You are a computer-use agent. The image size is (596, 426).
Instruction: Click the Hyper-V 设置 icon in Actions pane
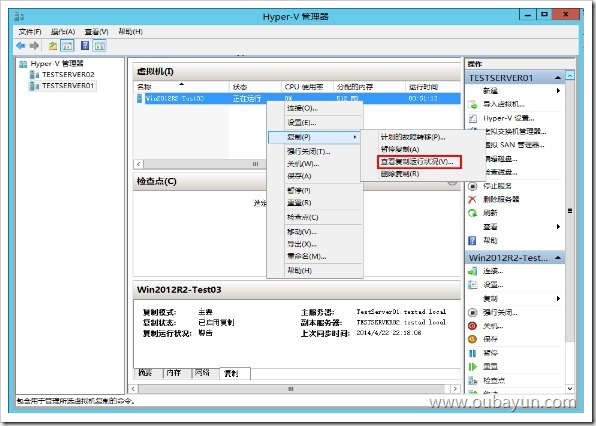(x=472, y=118)
